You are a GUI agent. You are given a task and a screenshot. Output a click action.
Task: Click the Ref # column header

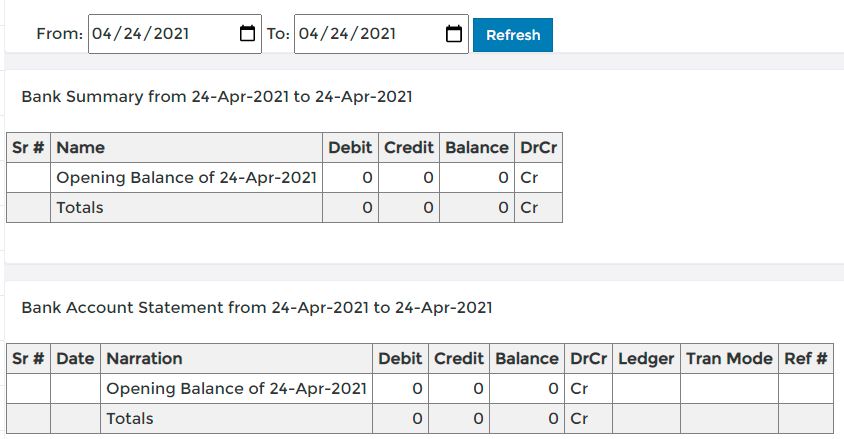pos(806,359)
